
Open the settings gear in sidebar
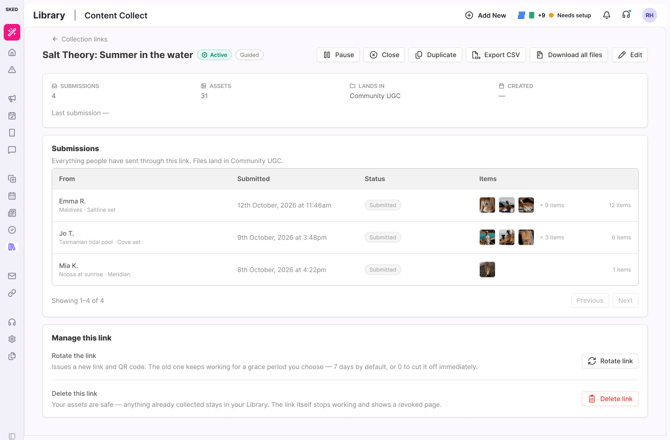[12, 339]
